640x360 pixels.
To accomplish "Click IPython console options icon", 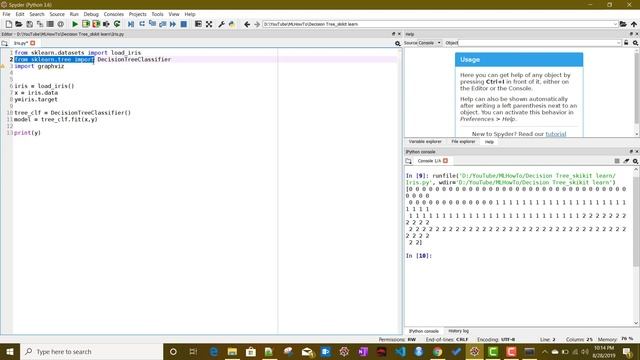I will pyautogui.click(x=635, y=161).
